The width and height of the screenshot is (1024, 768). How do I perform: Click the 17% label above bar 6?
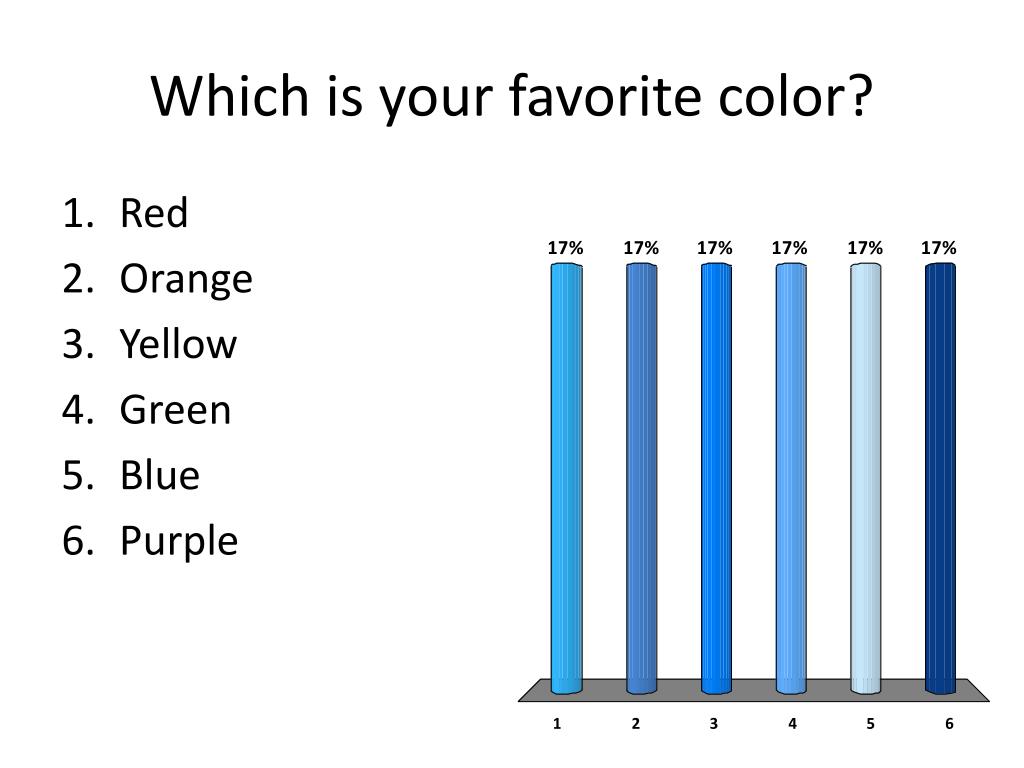(938, 248)
